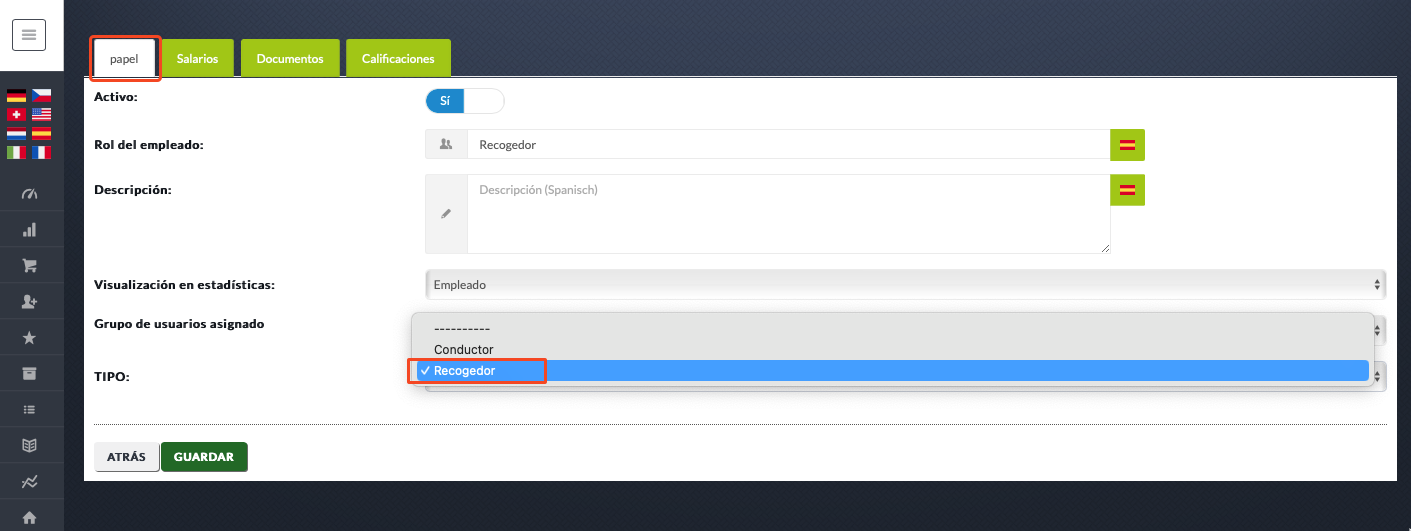Click Grupo de usuarios asignado select arrow
Screen dimensions: 1411x531
point(1380,329)
